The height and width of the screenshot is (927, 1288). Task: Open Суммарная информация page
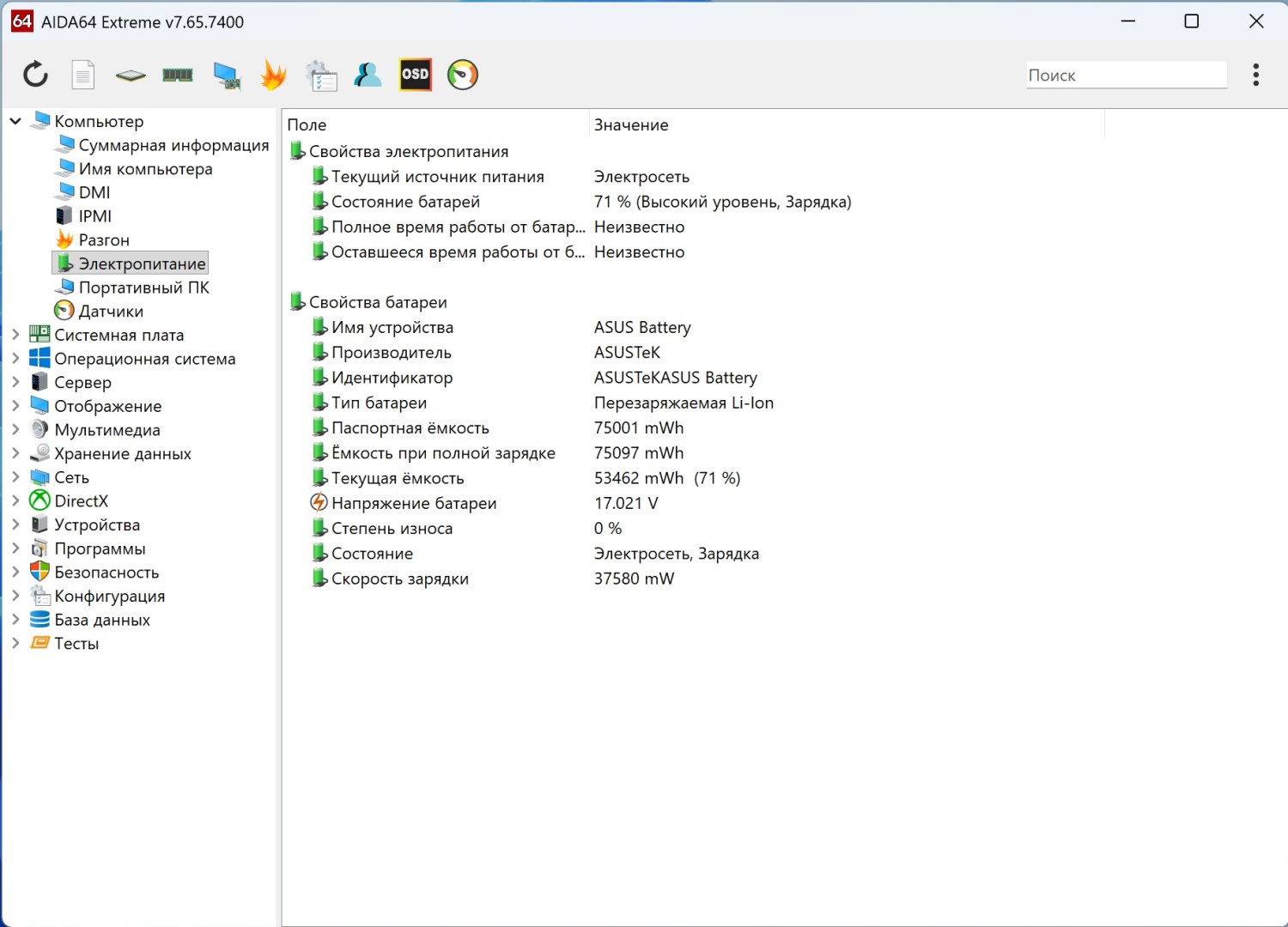point(173,145)
